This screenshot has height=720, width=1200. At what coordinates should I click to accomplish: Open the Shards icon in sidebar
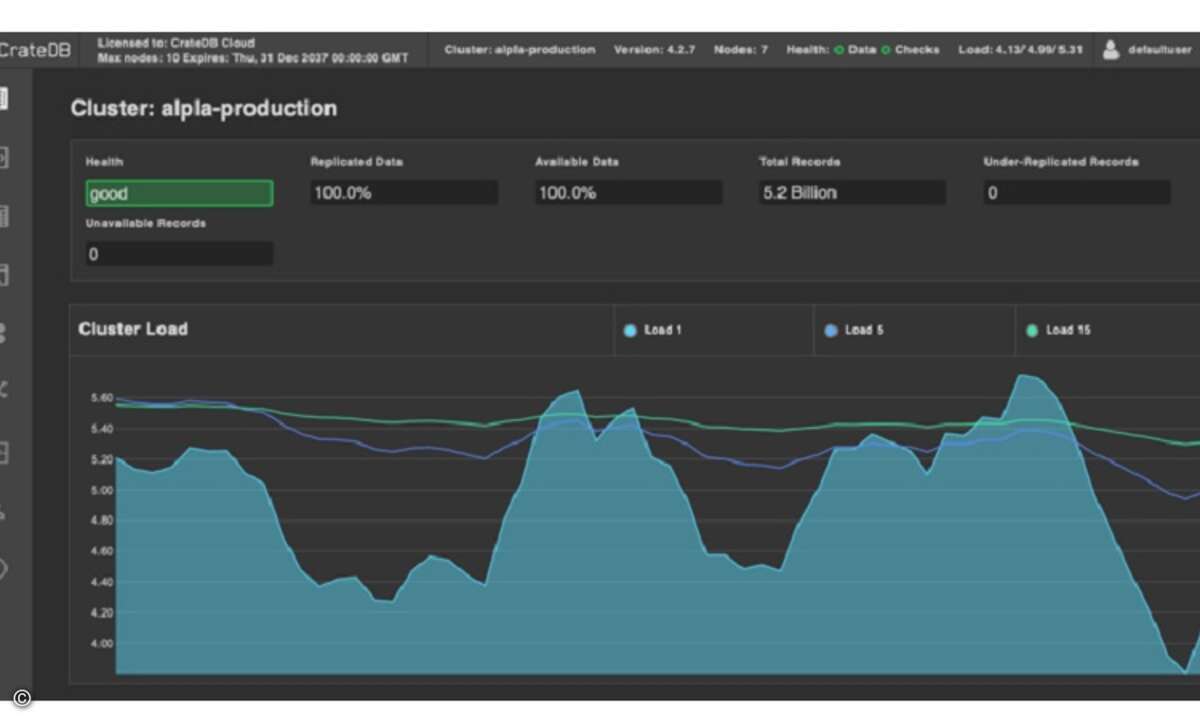[4, 452]
